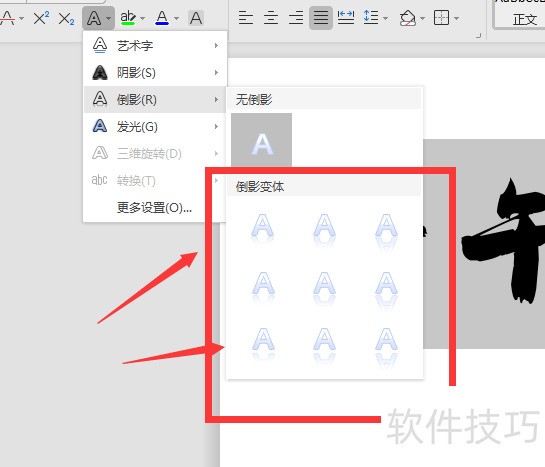Image resolution: width=545 pixels, height=467 pixels.
Task: Open shading fill color dropdown
Action: tap(423, 18)
